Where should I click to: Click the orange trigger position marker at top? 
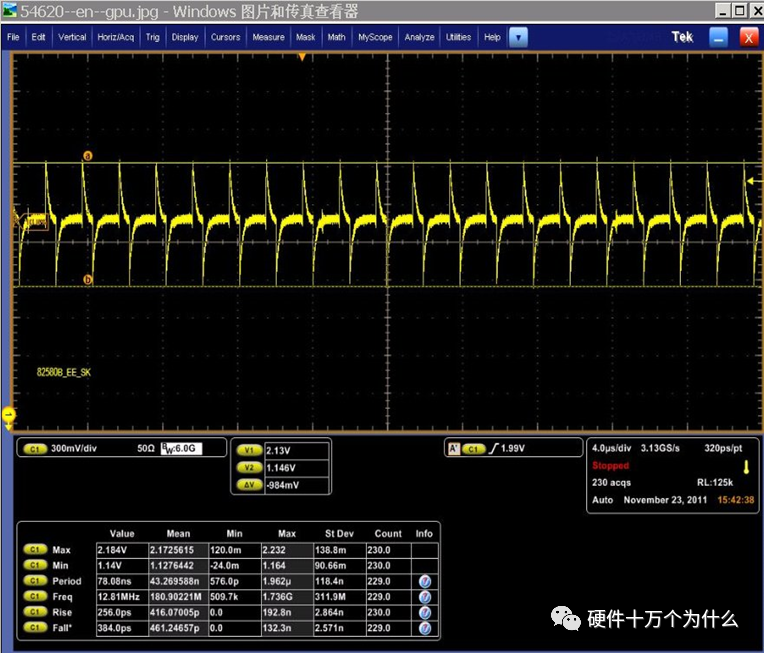coord(302,57)
